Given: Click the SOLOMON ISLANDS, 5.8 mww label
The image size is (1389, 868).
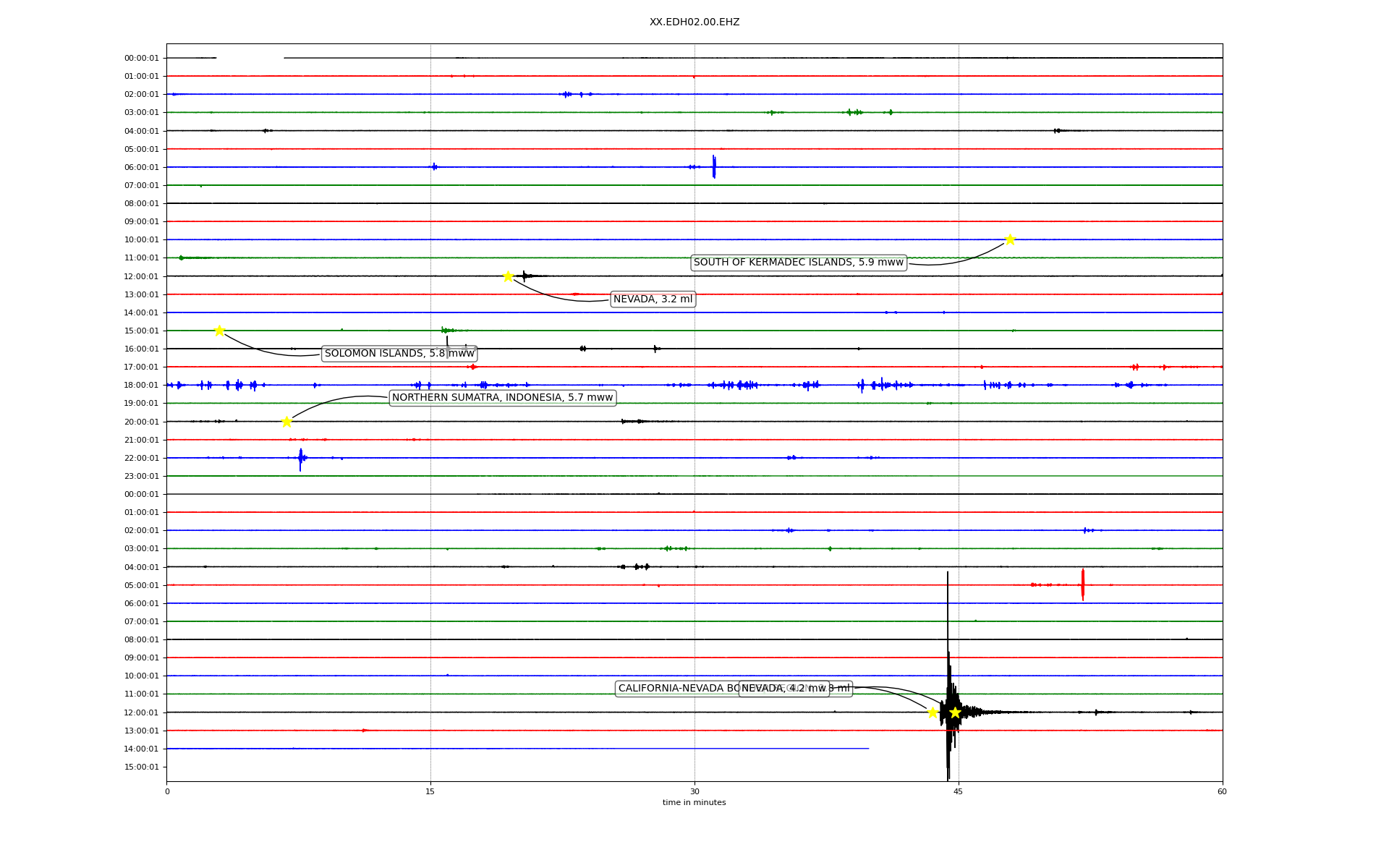Looking at the screenshot, I should (399, 354).
